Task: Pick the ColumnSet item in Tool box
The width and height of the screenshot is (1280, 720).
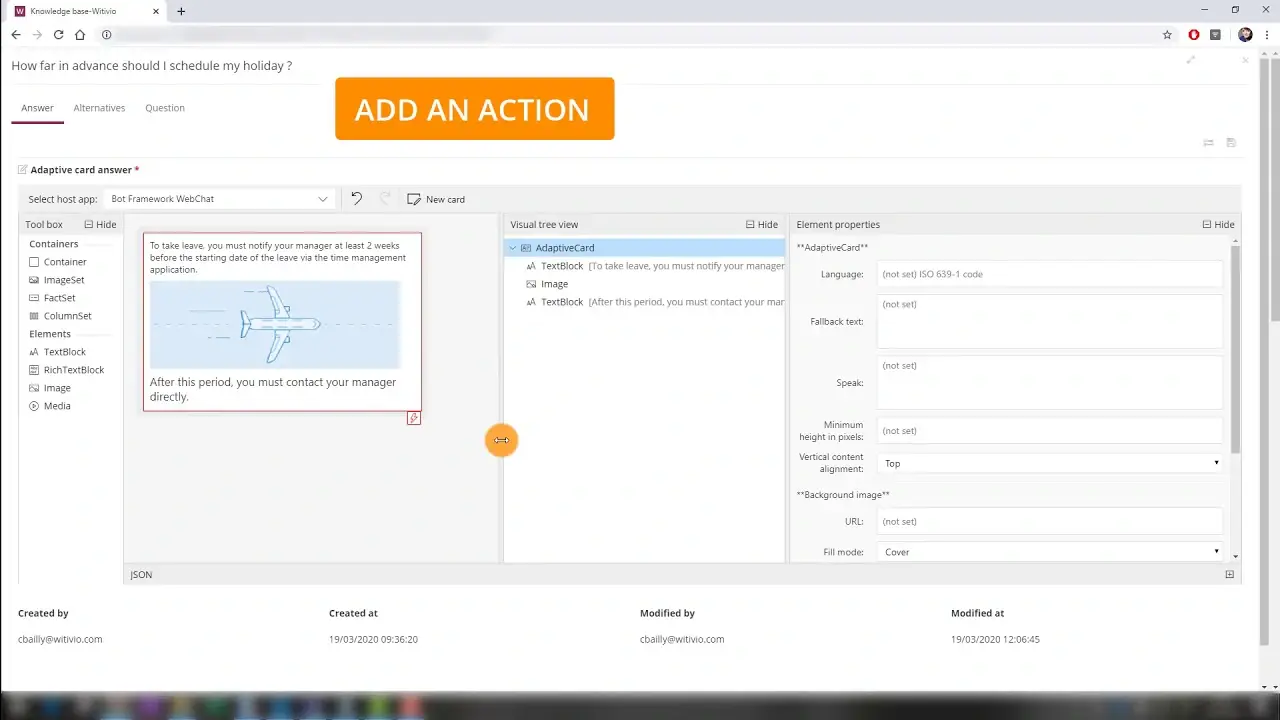Action: coord(60,316)
